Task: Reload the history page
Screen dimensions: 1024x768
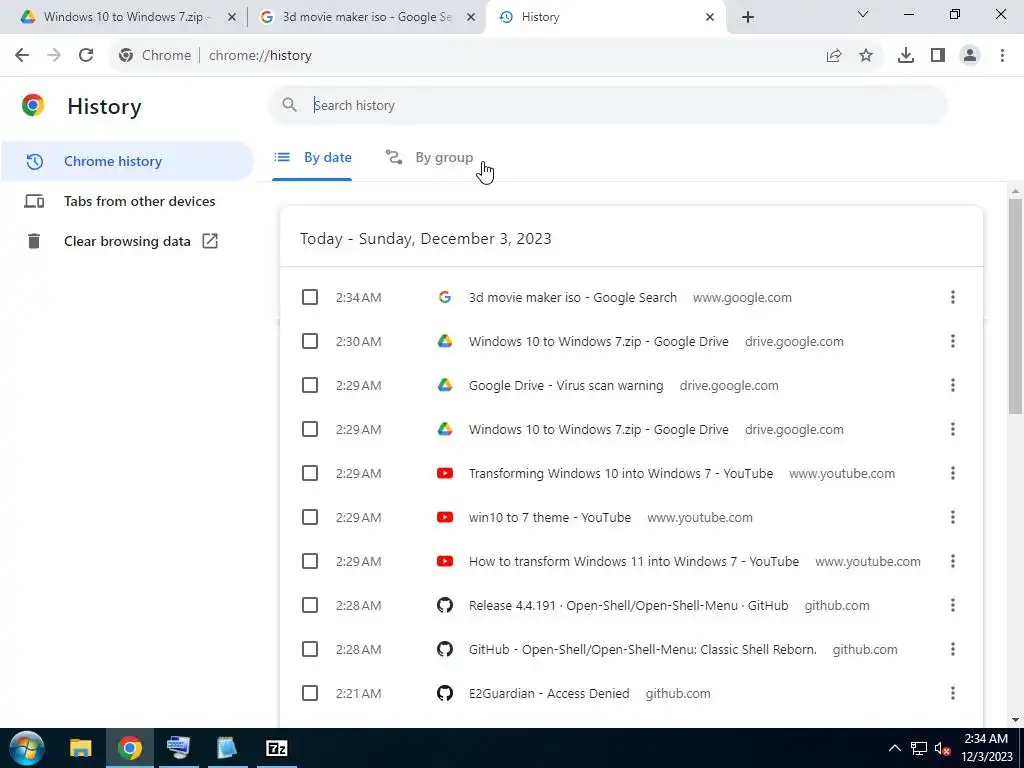Action: (x=86, y=56)
